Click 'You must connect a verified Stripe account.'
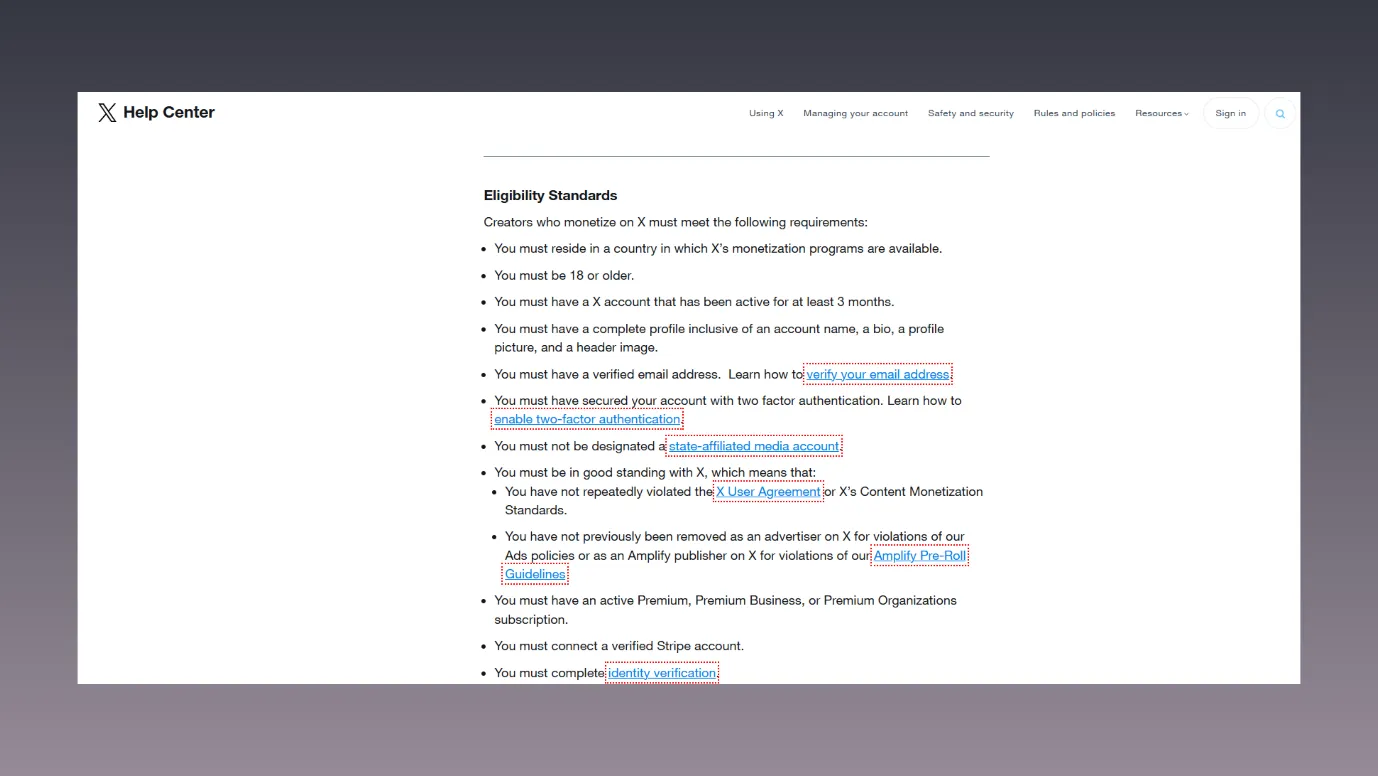This screenshot has width=1378, height=776. 619,647
